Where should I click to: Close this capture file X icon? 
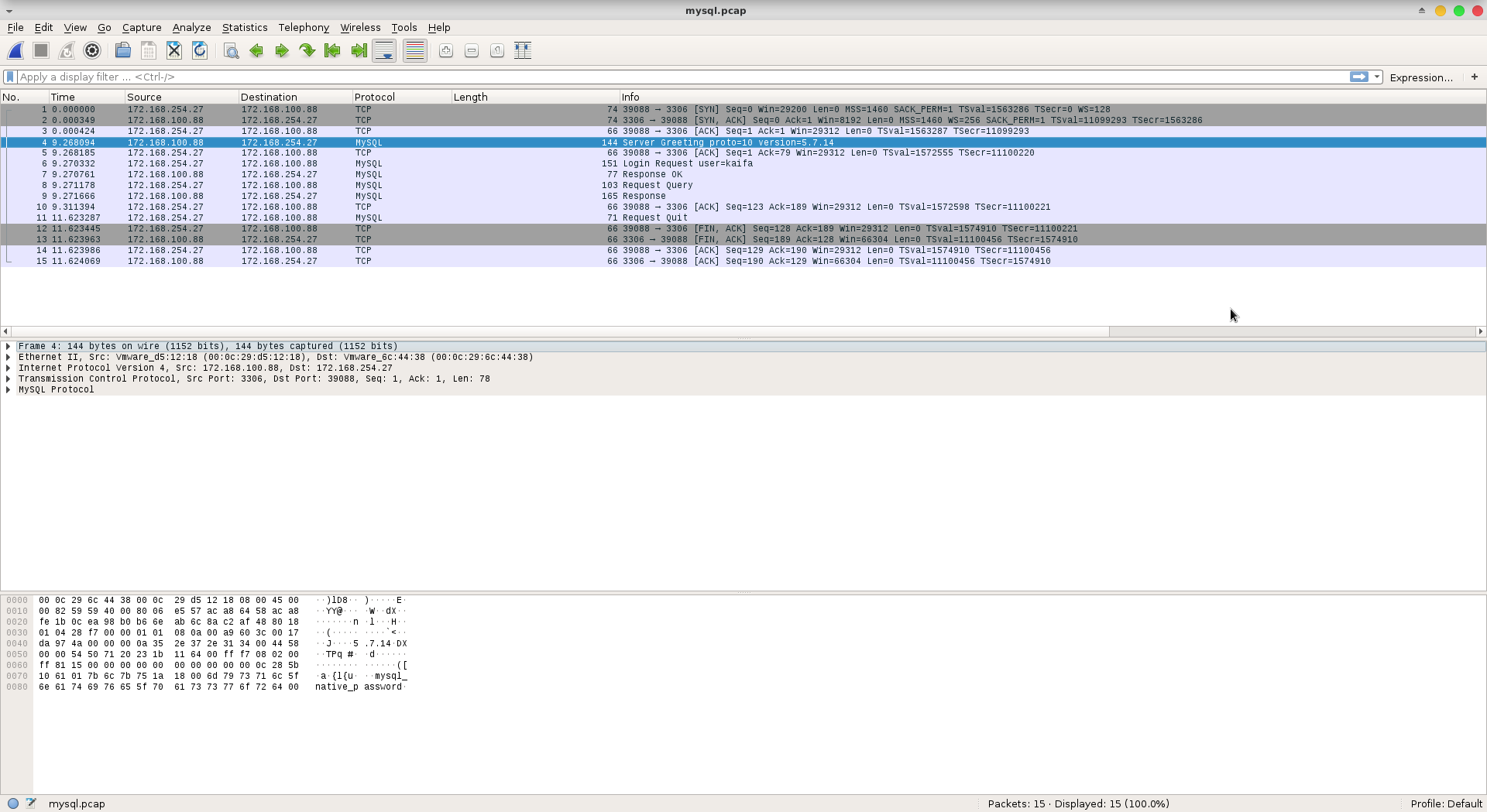[x=174, y=51]
